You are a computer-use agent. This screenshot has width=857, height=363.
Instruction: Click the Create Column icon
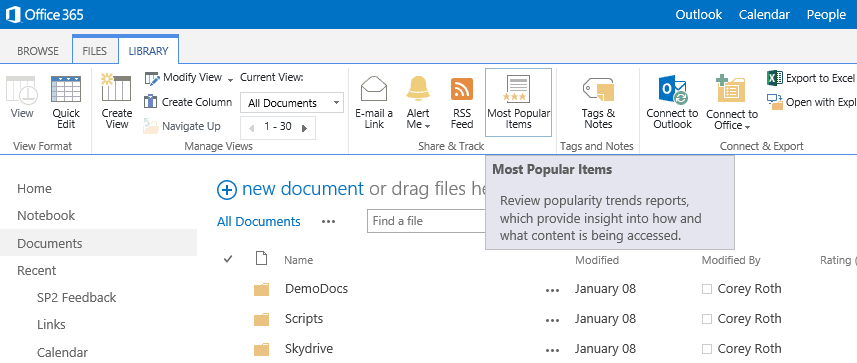pos(151,102)
